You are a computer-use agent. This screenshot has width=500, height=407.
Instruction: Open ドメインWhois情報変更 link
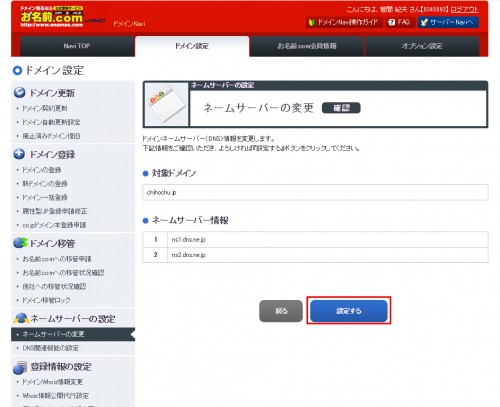point(52,382)
